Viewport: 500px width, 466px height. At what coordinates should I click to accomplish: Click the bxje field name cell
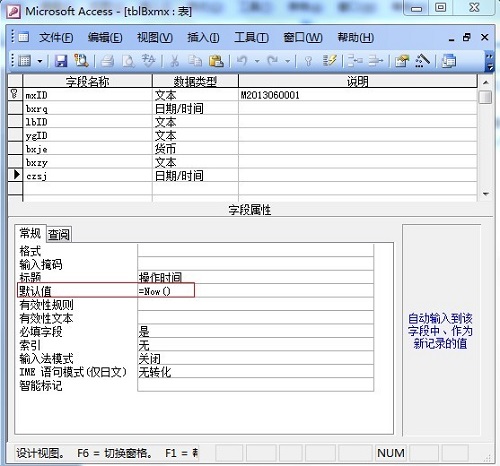click(x=87, y=149)
